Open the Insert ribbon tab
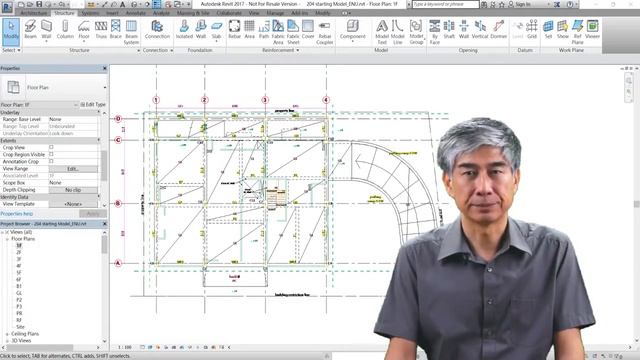Image resolution: width=640 pixels, height=360 pixels. (112, 13)
